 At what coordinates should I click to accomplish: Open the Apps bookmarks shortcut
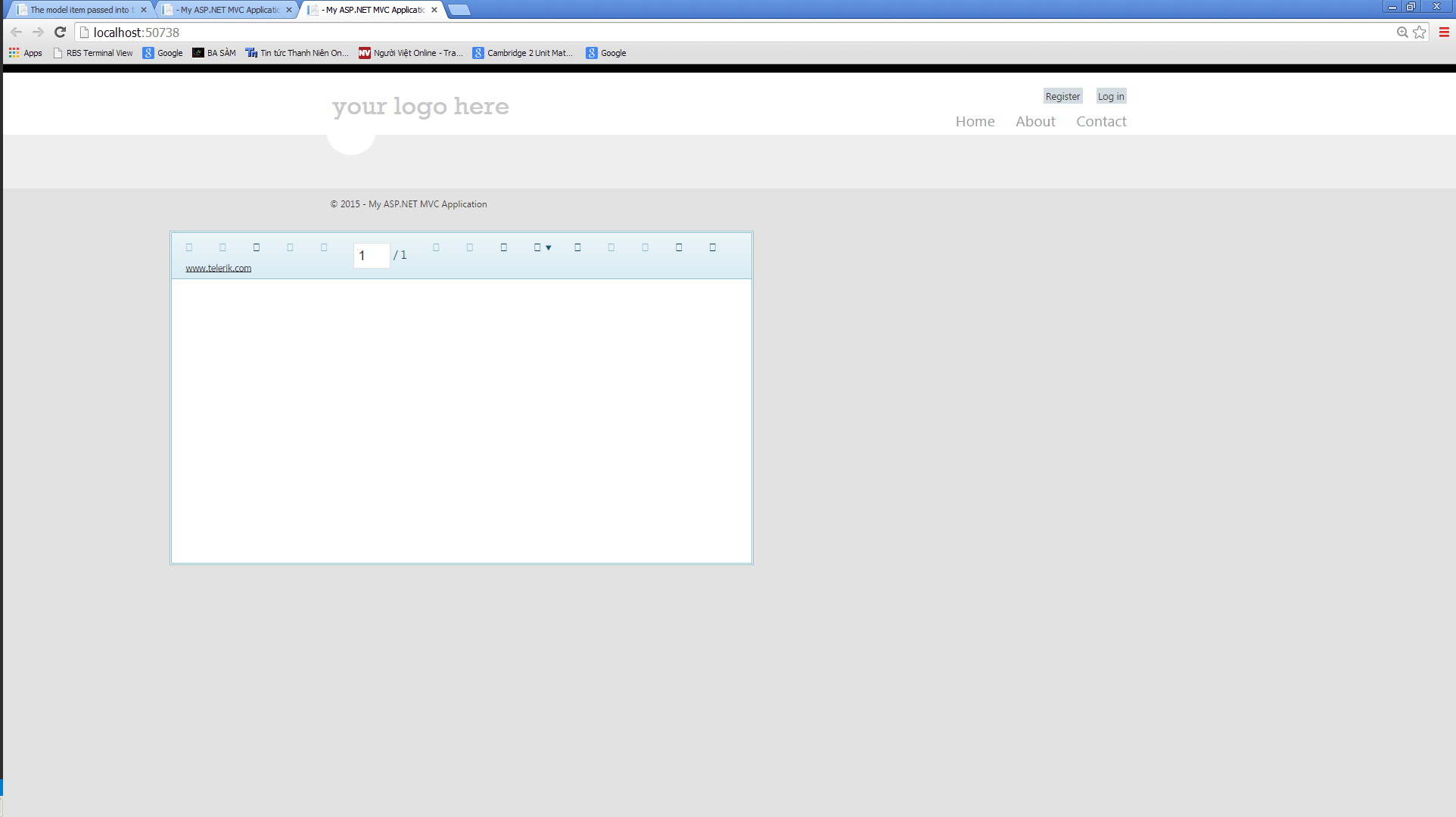click(26, 53)
